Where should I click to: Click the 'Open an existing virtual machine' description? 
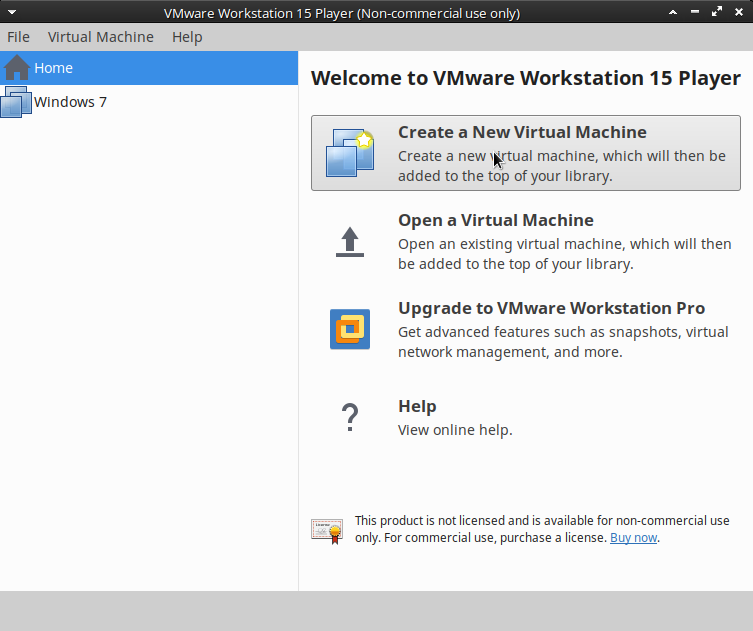(x=565, y=254)
